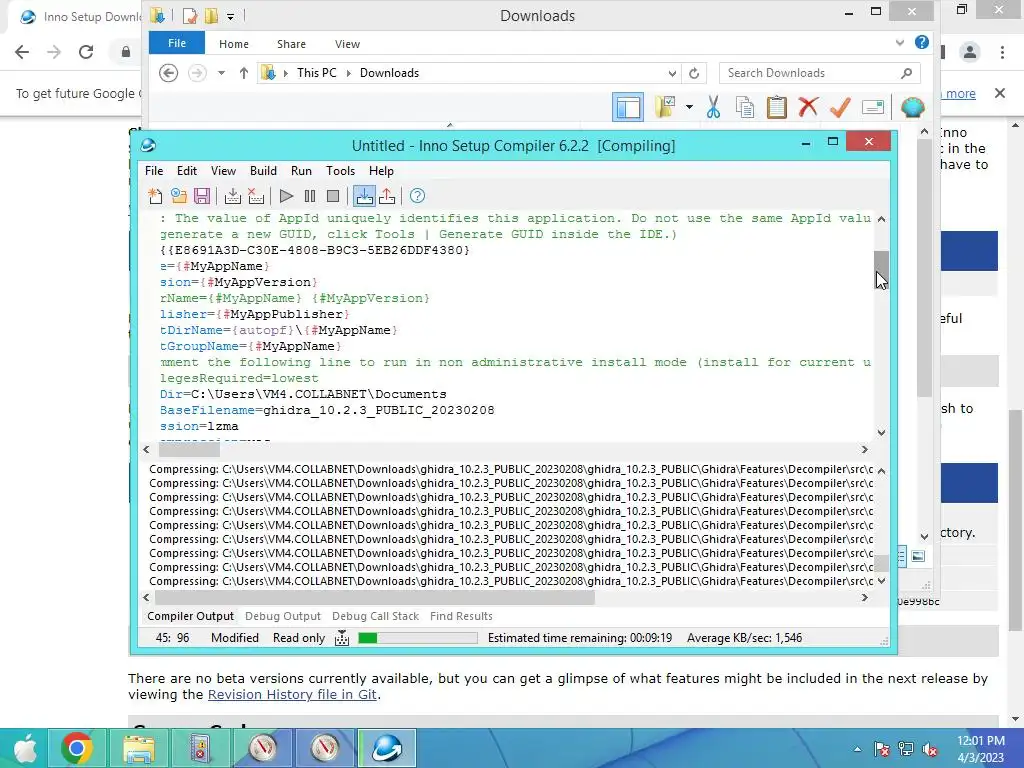The width and height of the screenshot is (1024, 768).
Task: Open the Run menu in Inno Setup
Action: coord(301,170)
